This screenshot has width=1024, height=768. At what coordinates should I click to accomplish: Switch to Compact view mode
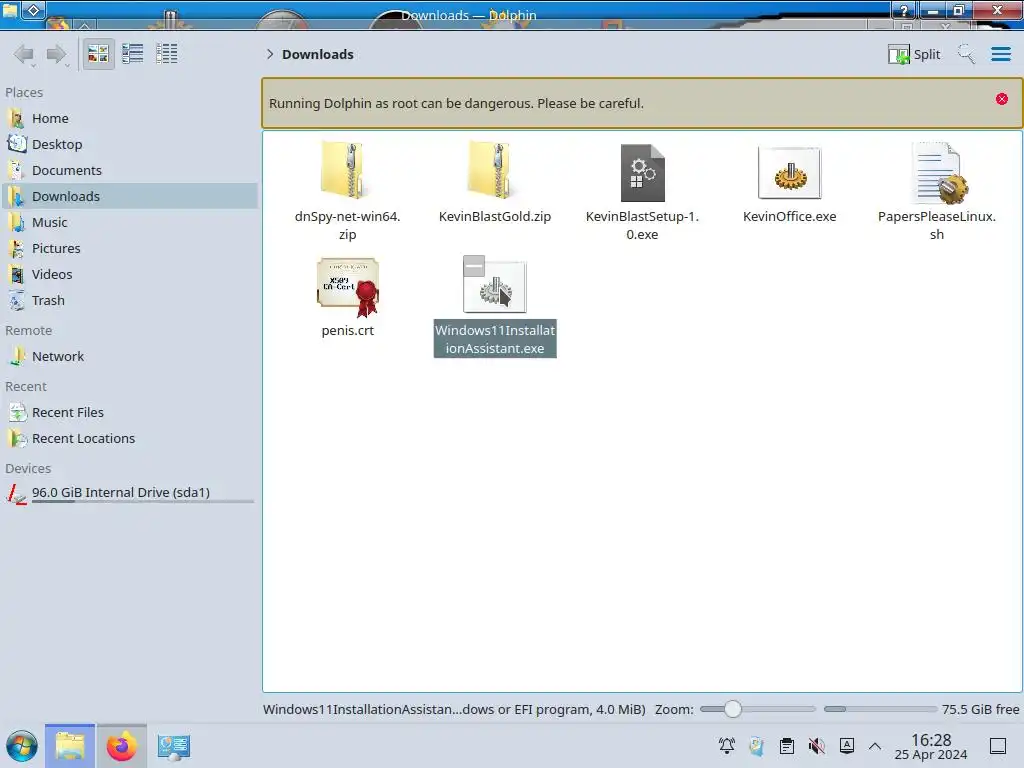133,54
